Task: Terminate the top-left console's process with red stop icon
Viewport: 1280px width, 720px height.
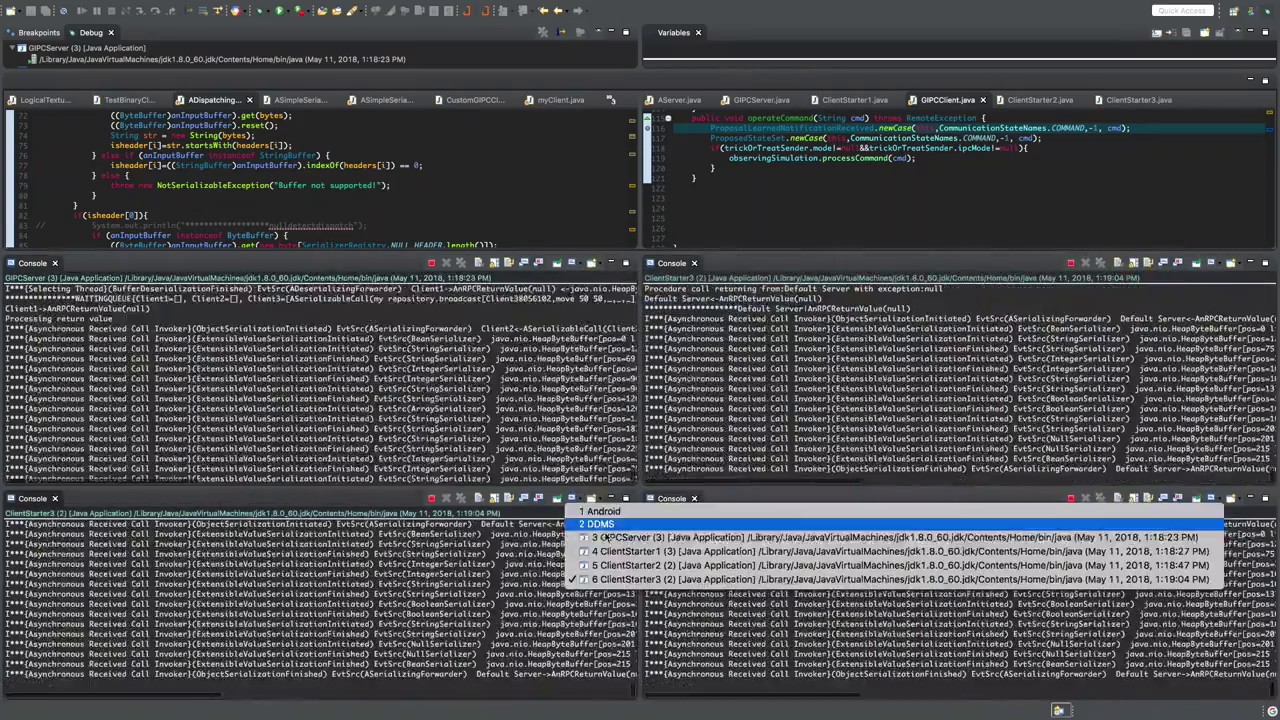Action: (432, 263)
